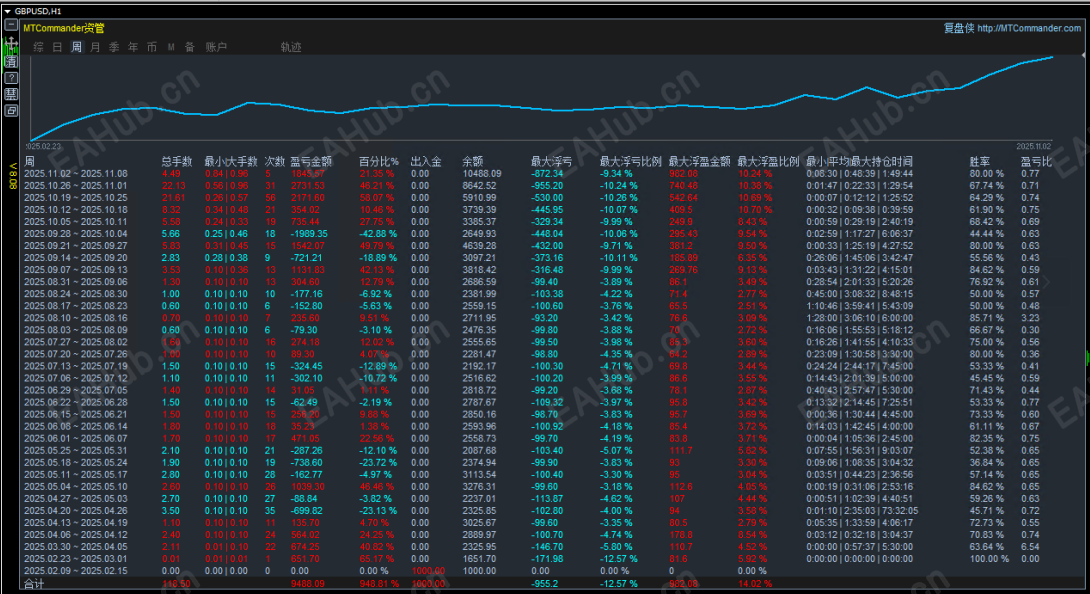Viewport: 1090px width, 594px height.
Task: Select the 周 weekly tab
Action: point(76,47)
